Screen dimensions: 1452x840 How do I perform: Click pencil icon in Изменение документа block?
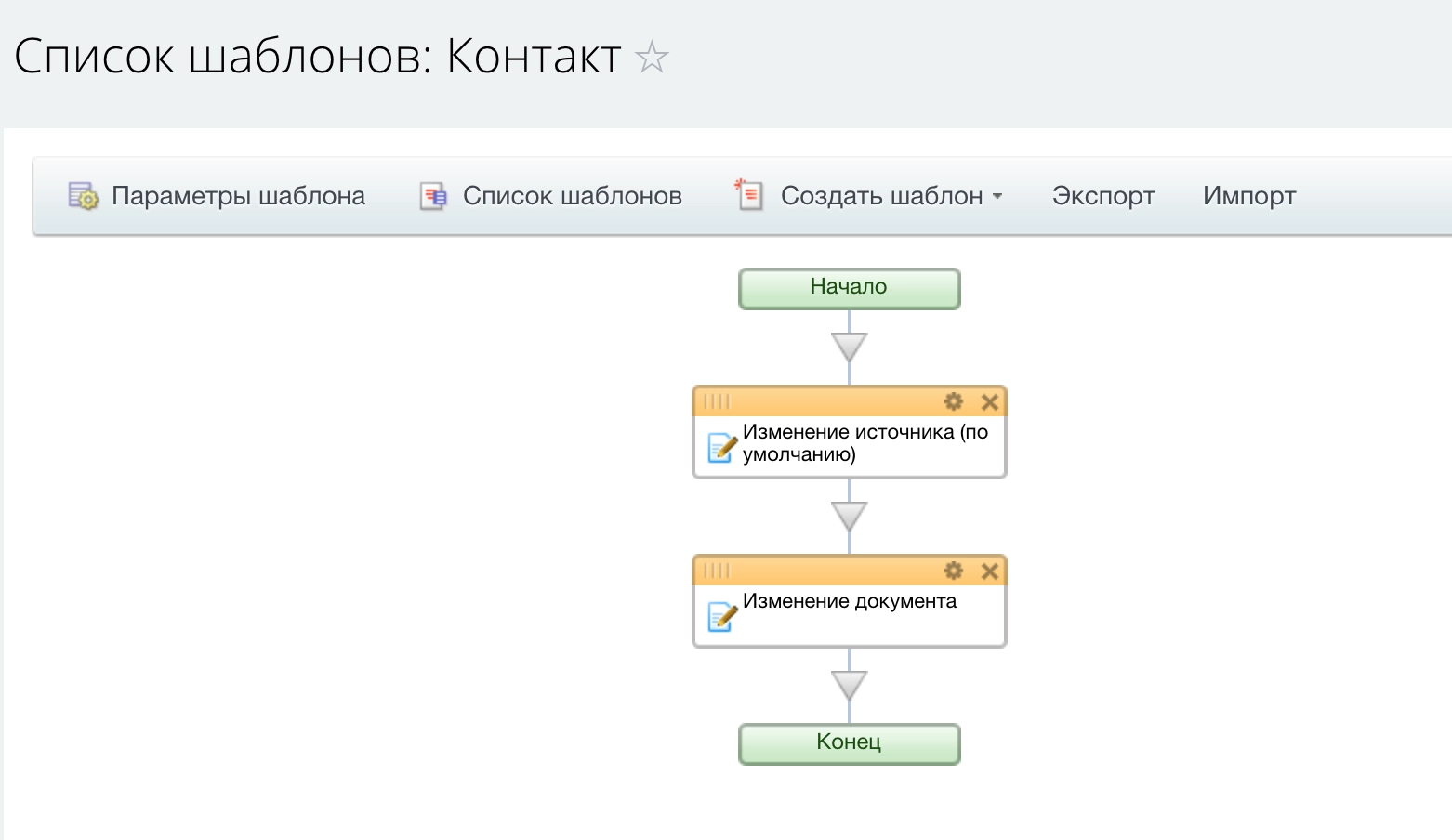[722, 617]
